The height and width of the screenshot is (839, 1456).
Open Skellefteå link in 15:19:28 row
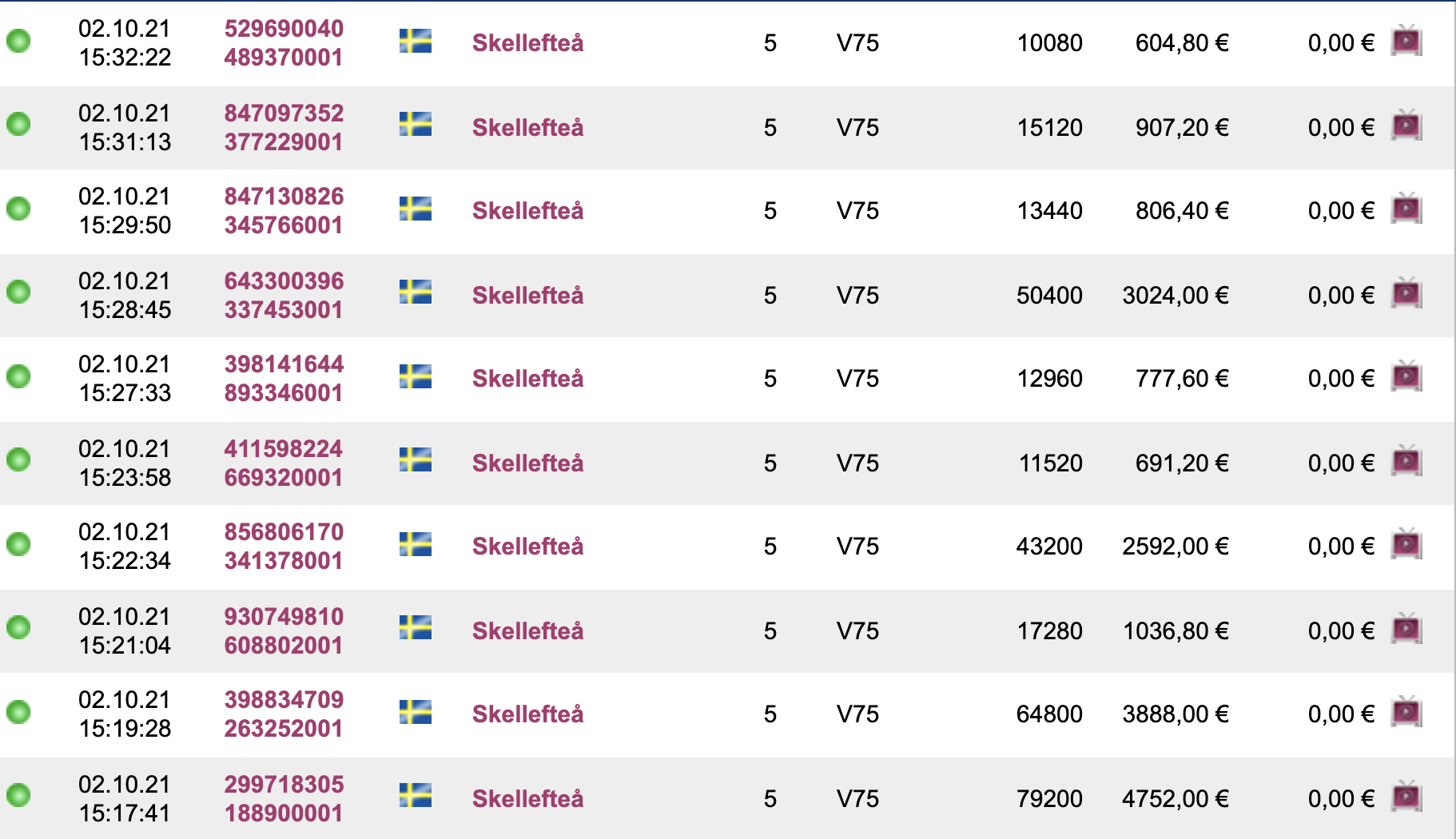point(527,714)
